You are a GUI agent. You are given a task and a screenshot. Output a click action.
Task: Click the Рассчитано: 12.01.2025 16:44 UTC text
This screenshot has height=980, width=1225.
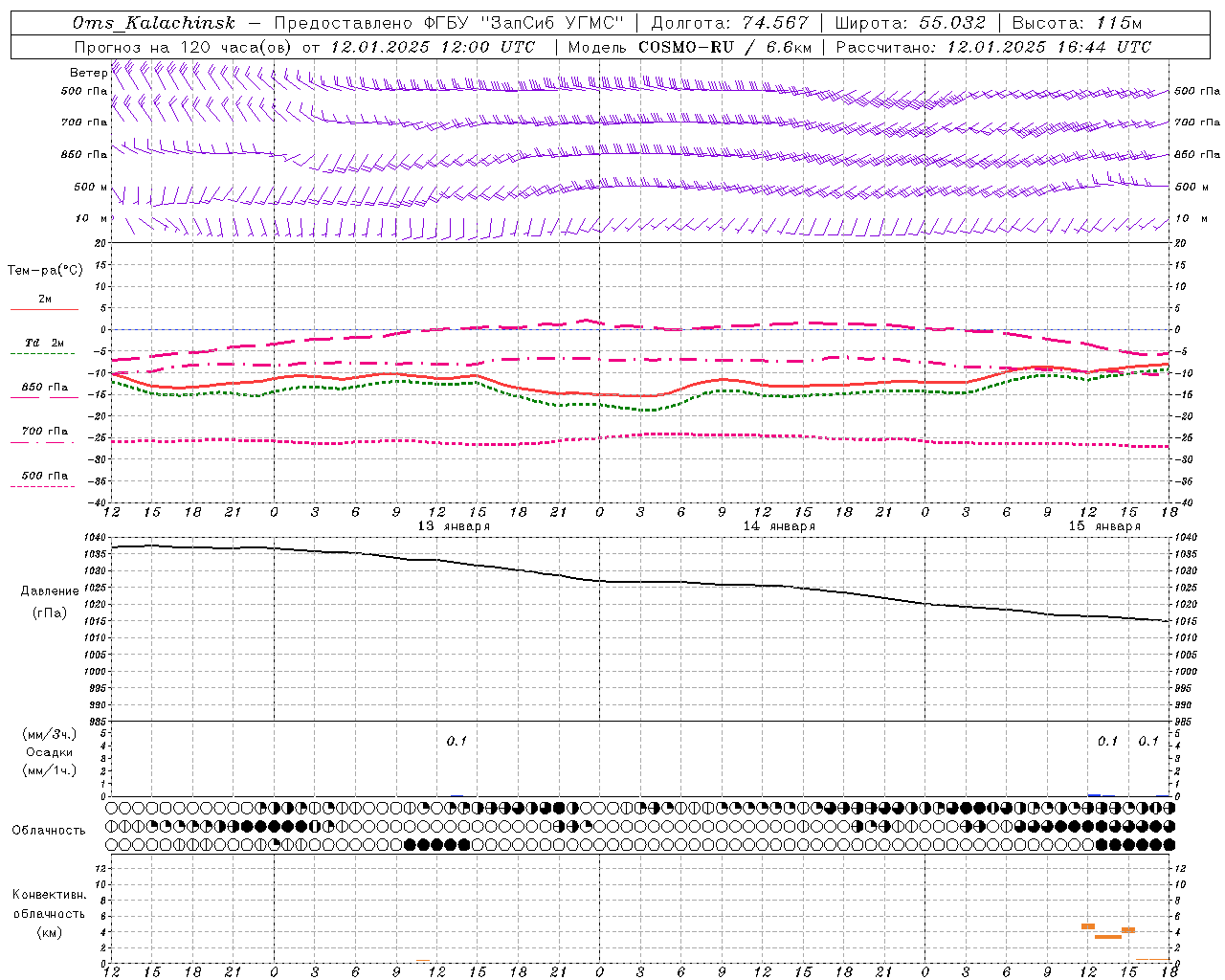[993, 47]
